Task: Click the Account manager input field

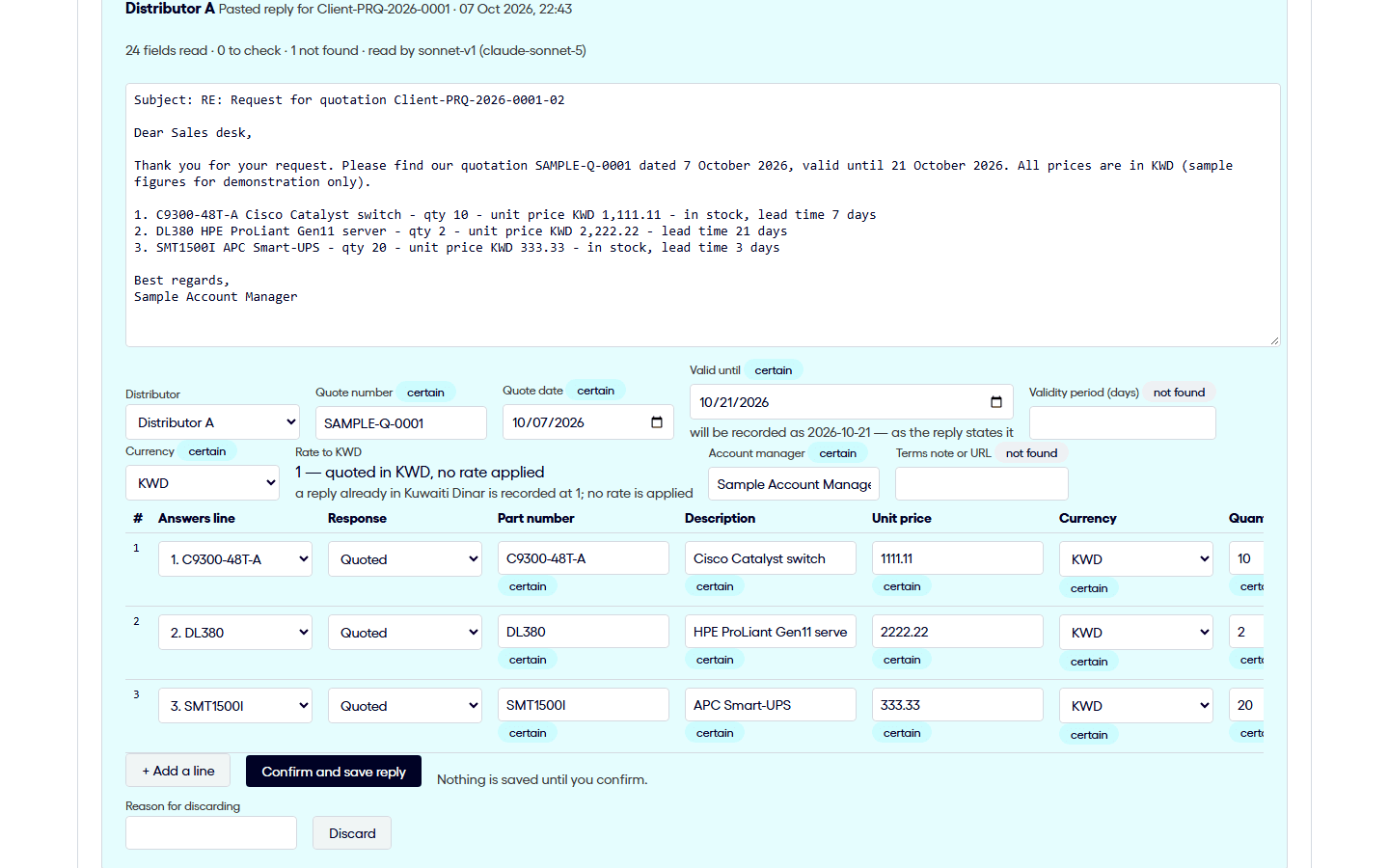Action: [795, 484]
